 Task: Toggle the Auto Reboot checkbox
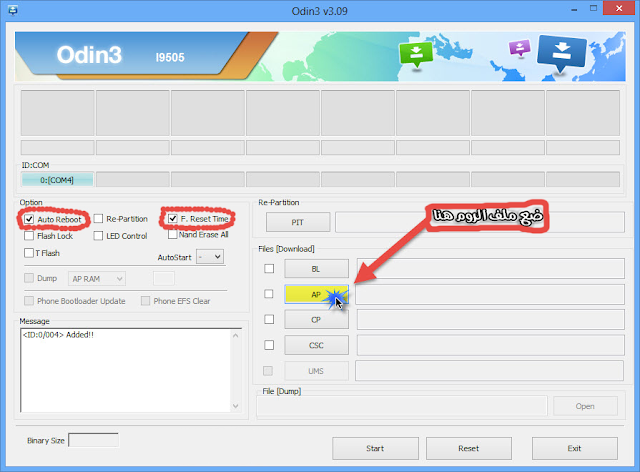coord(29,219)
